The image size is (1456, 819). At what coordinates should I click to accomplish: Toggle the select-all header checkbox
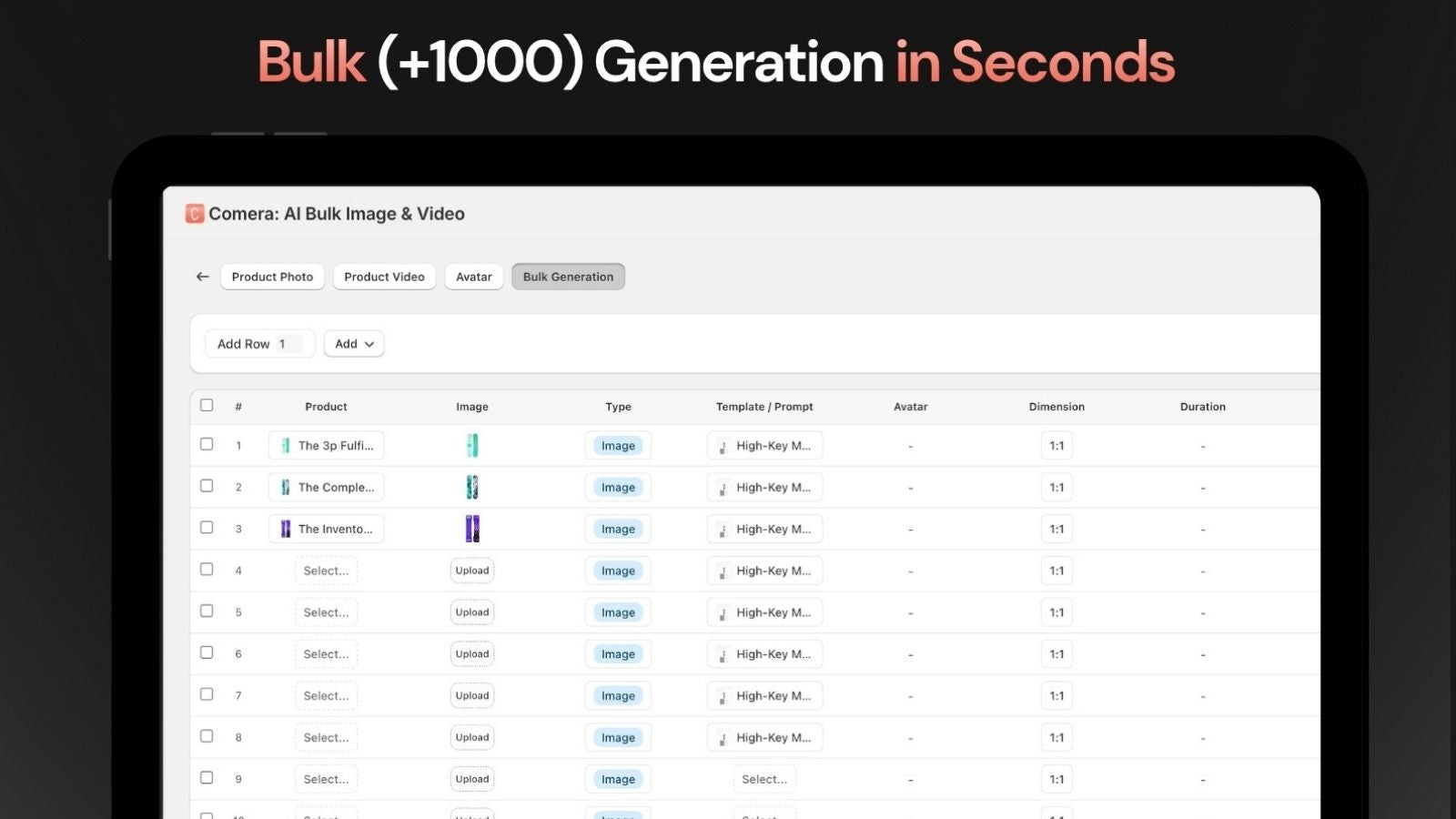[207, 406]
